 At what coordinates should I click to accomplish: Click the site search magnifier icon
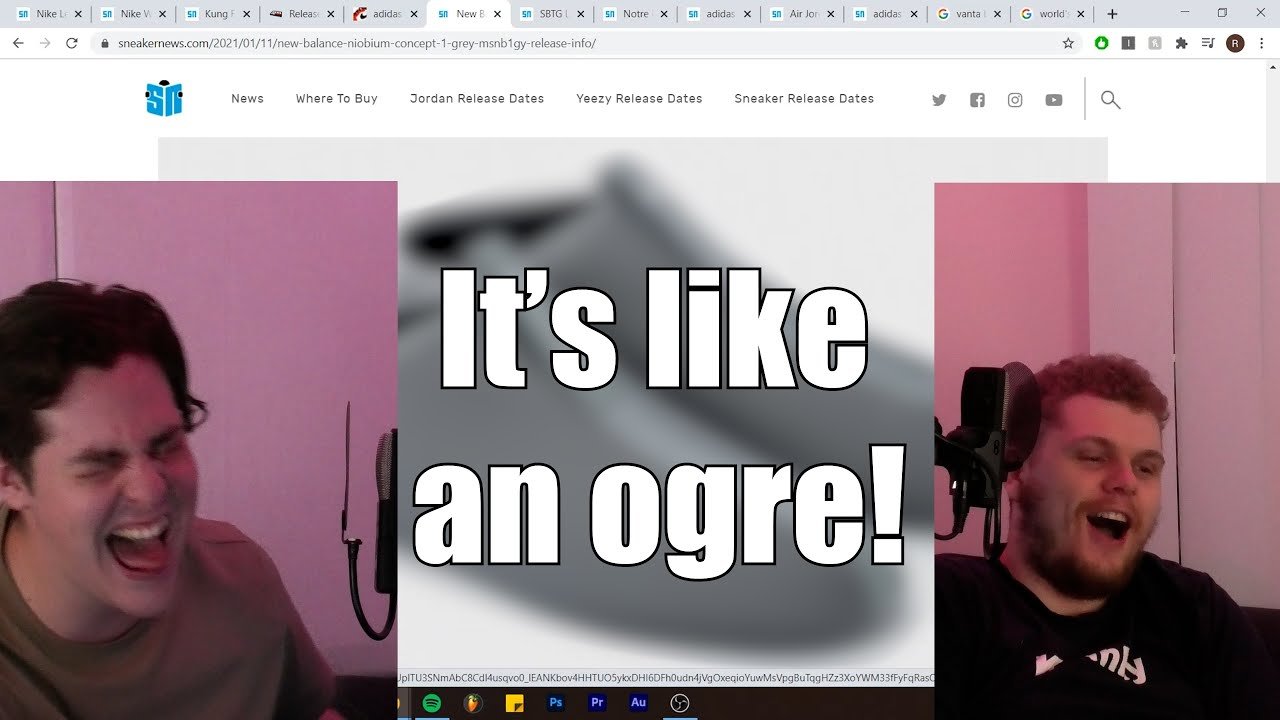tap(1110, 99)
